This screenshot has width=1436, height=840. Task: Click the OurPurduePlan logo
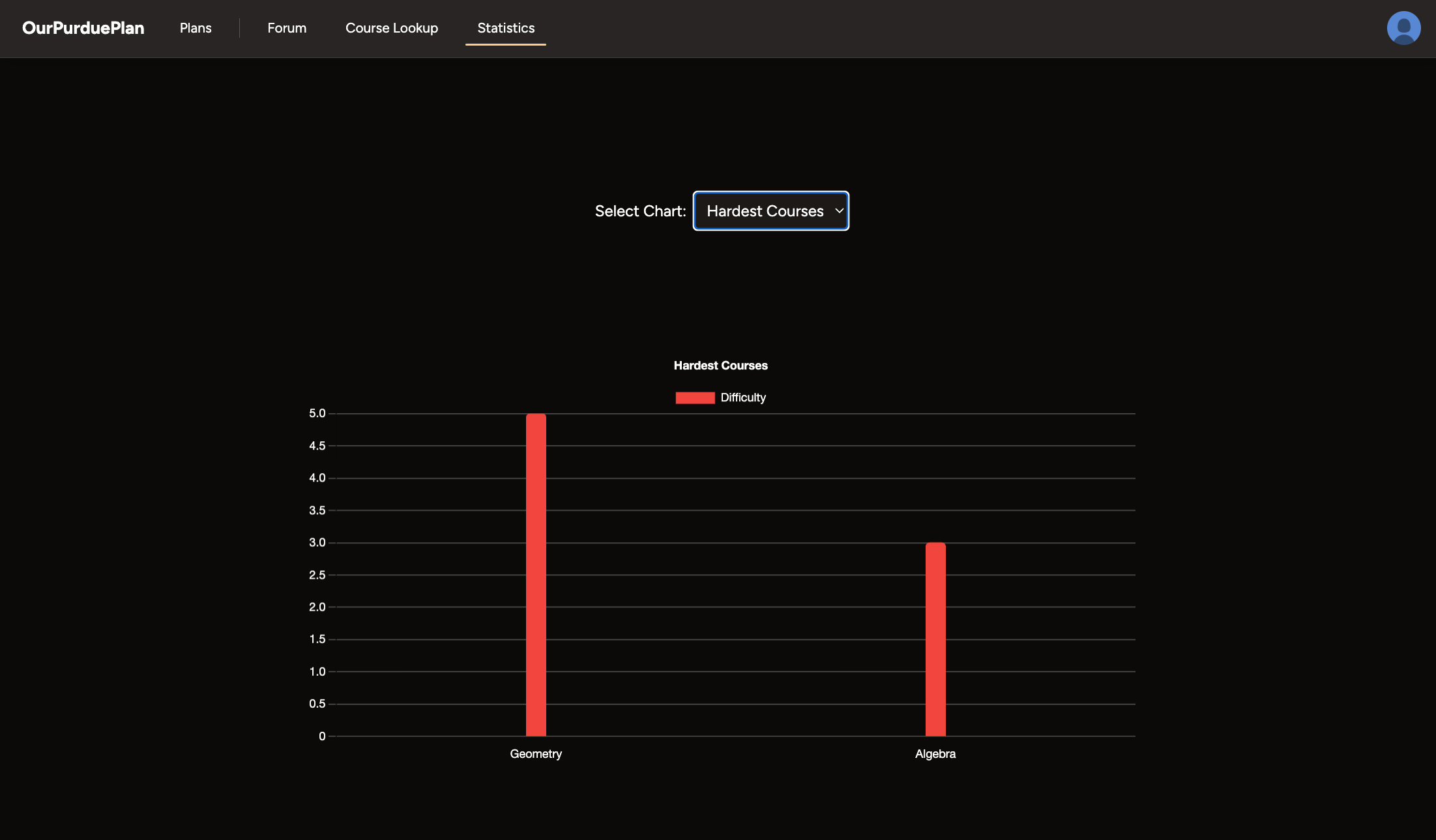coord(83,28)
